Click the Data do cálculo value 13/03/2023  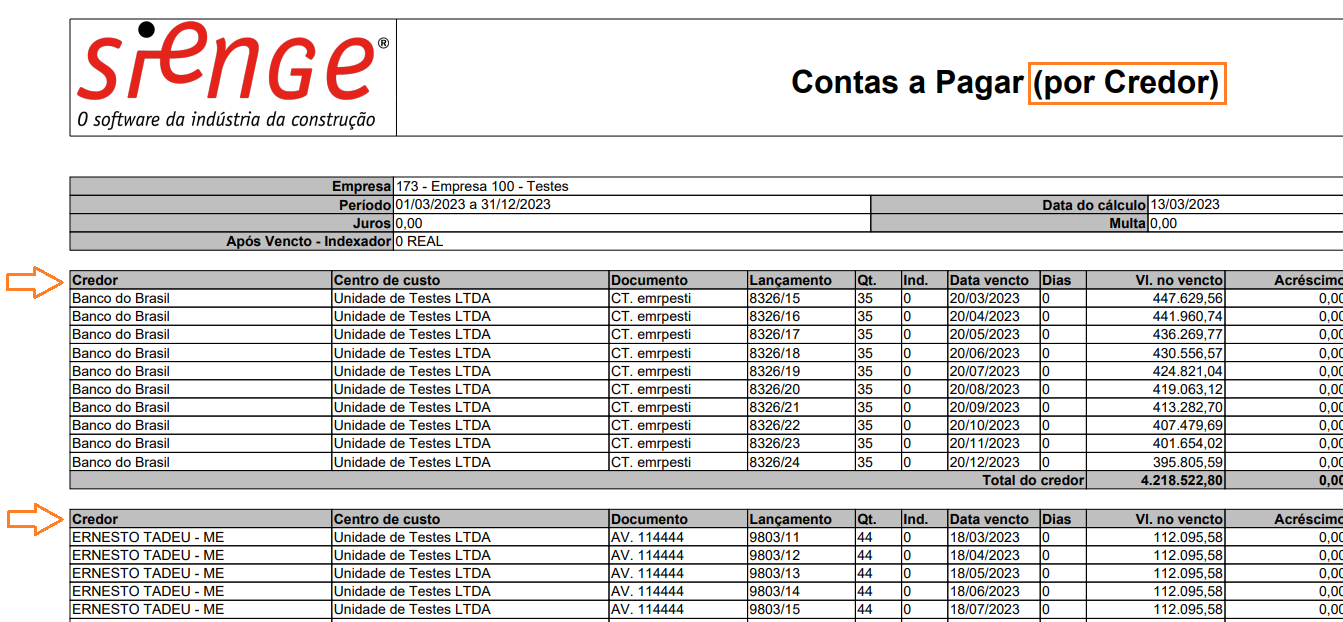[1185, 204]
